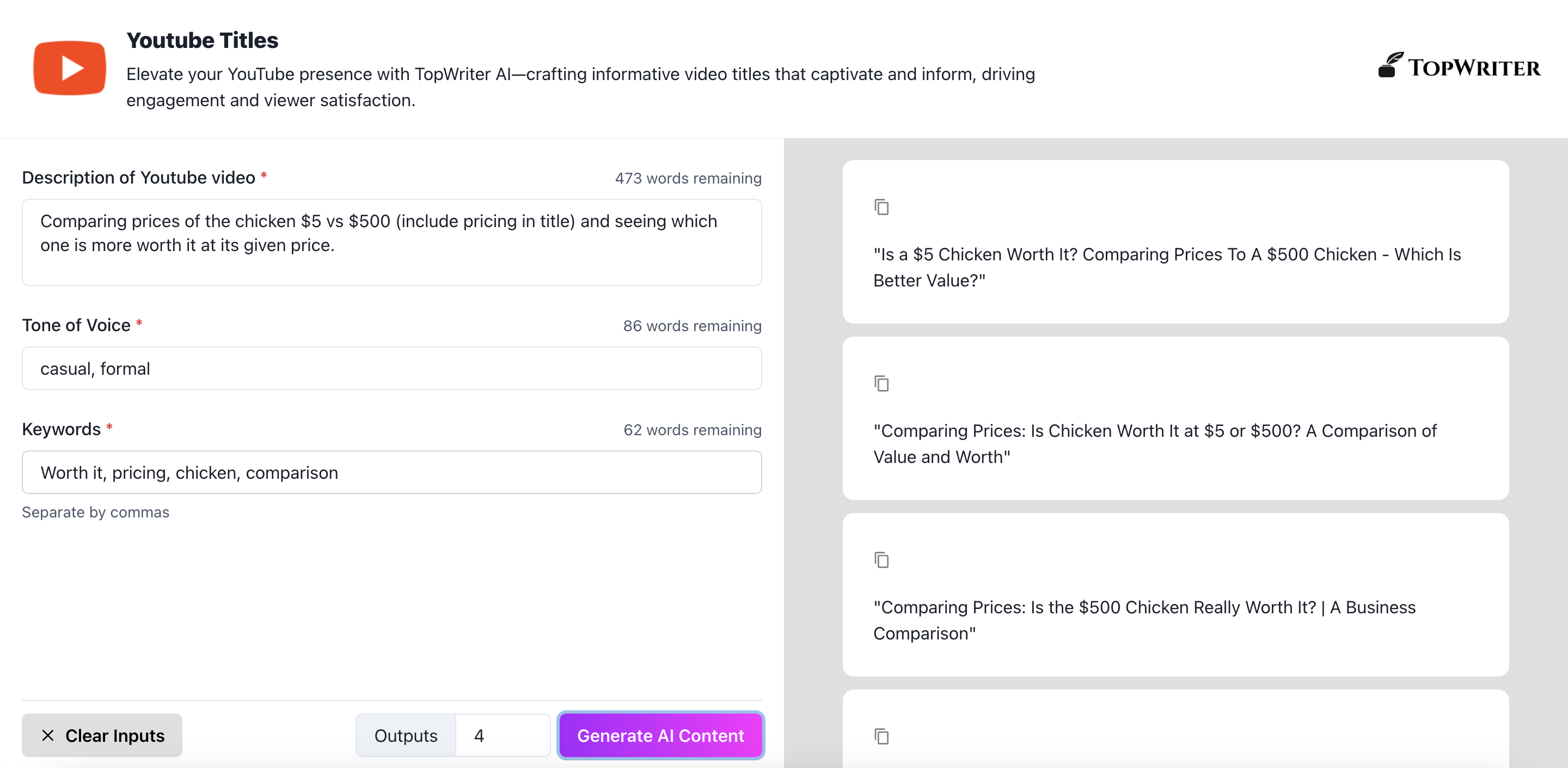This screenshot has width=1568, height=768.
Task: Copy the second title starting 'Comparing Prices: Is Chicken'
Action: click(881, 383)
